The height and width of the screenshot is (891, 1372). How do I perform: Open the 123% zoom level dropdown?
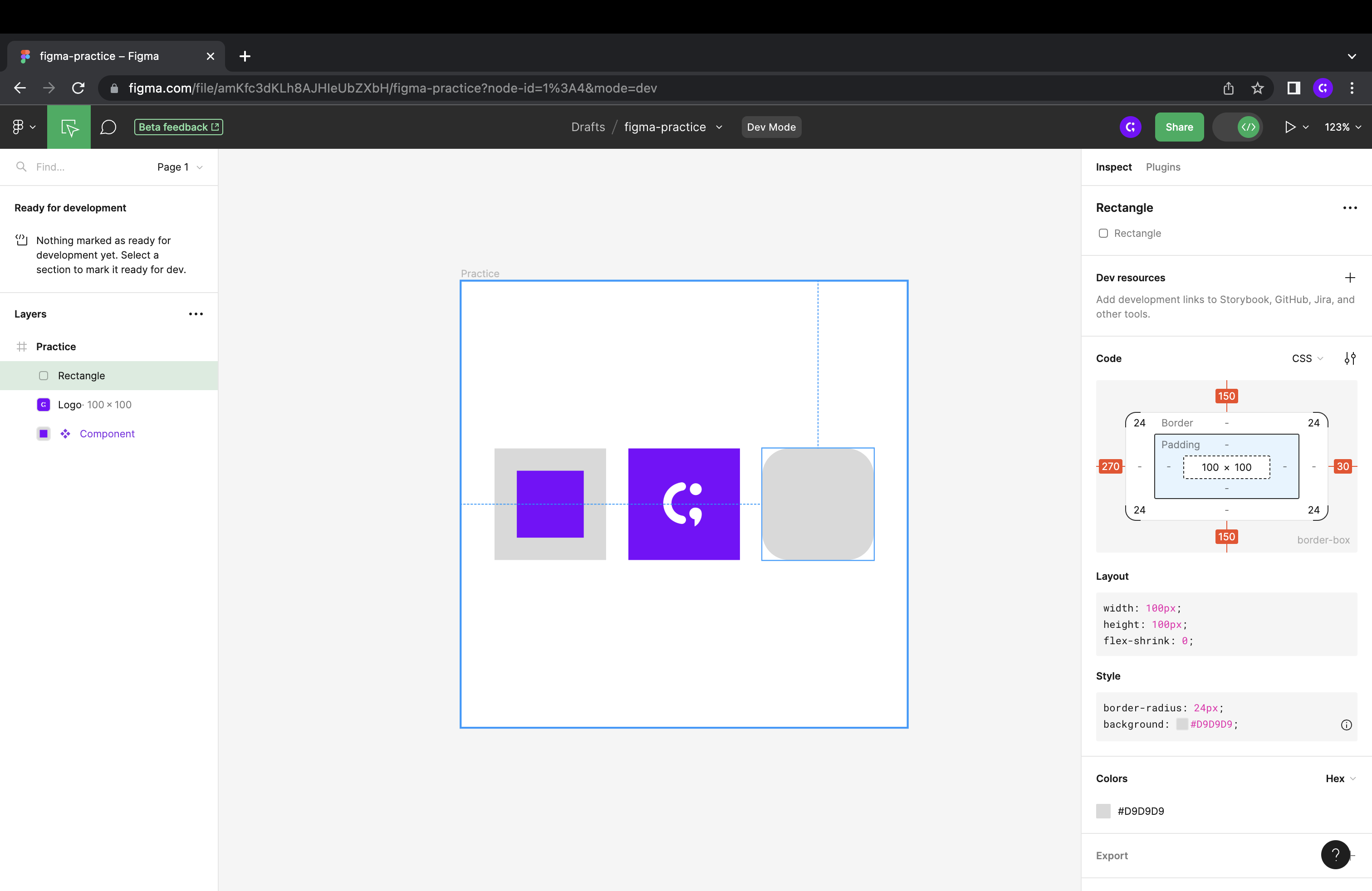(1343, 127)
